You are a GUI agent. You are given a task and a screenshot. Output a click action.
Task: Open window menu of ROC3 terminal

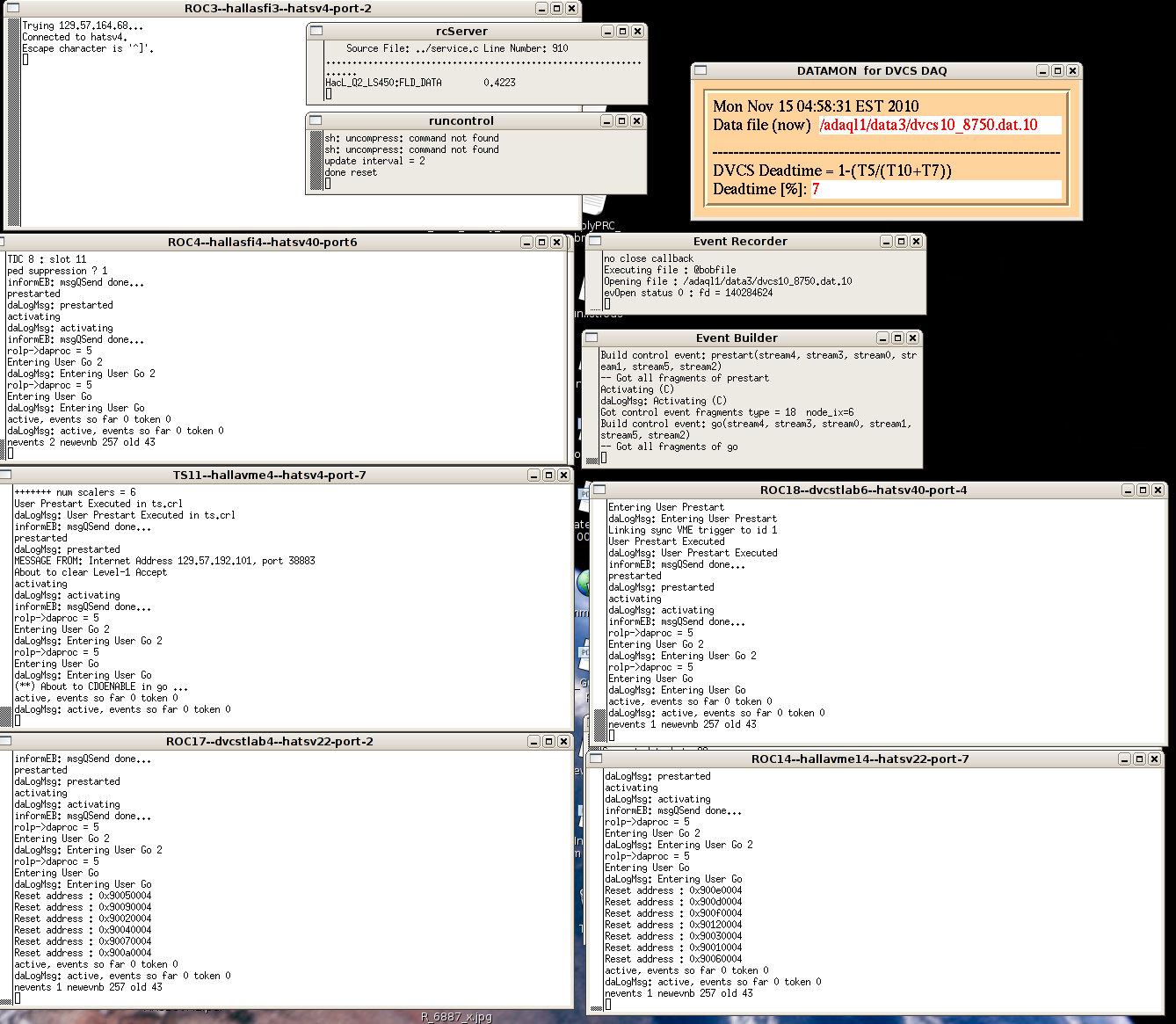(x=12, y=8)
